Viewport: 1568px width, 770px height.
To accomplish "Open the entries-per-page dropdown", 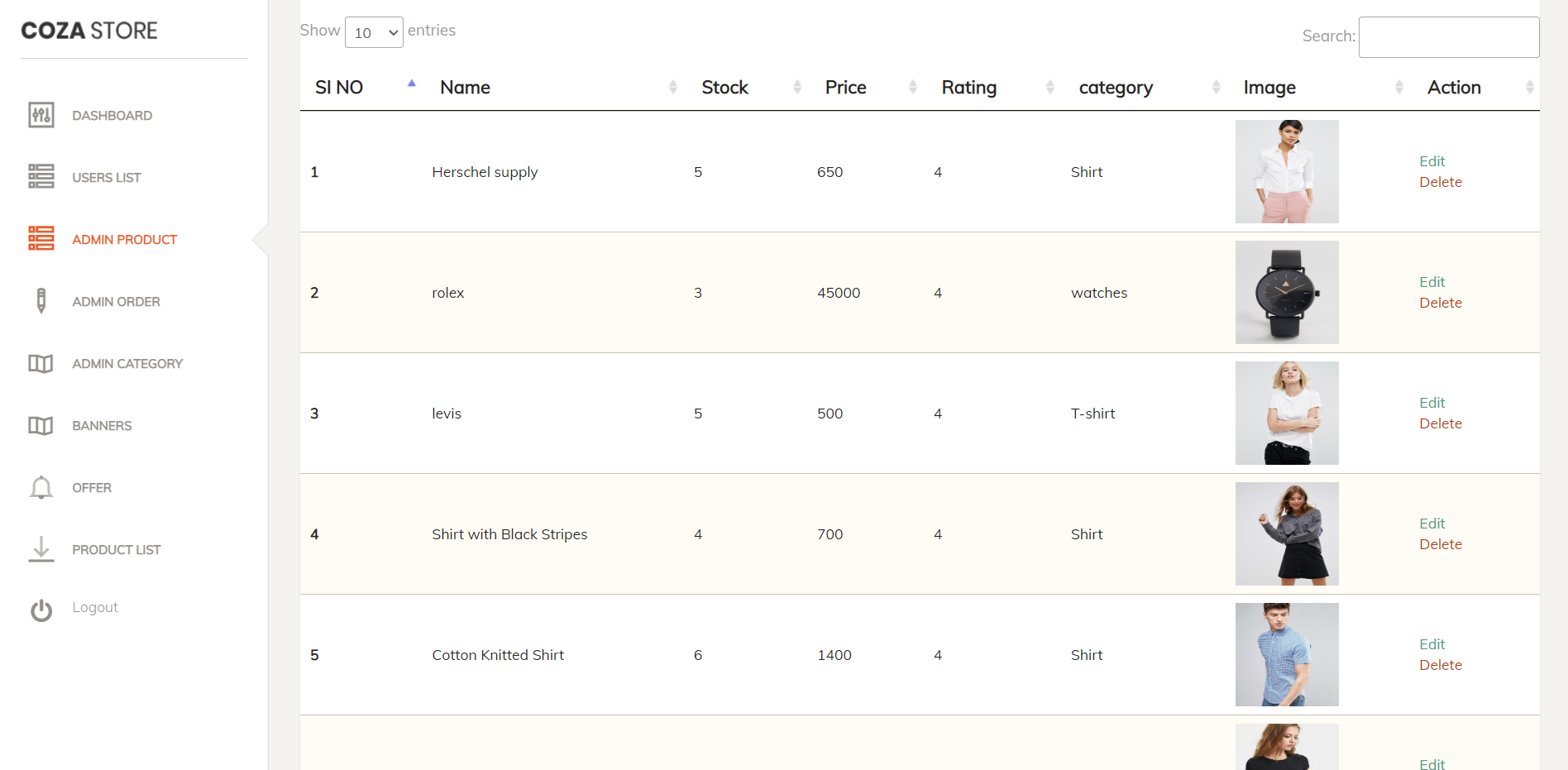I will tap(374, 32).
